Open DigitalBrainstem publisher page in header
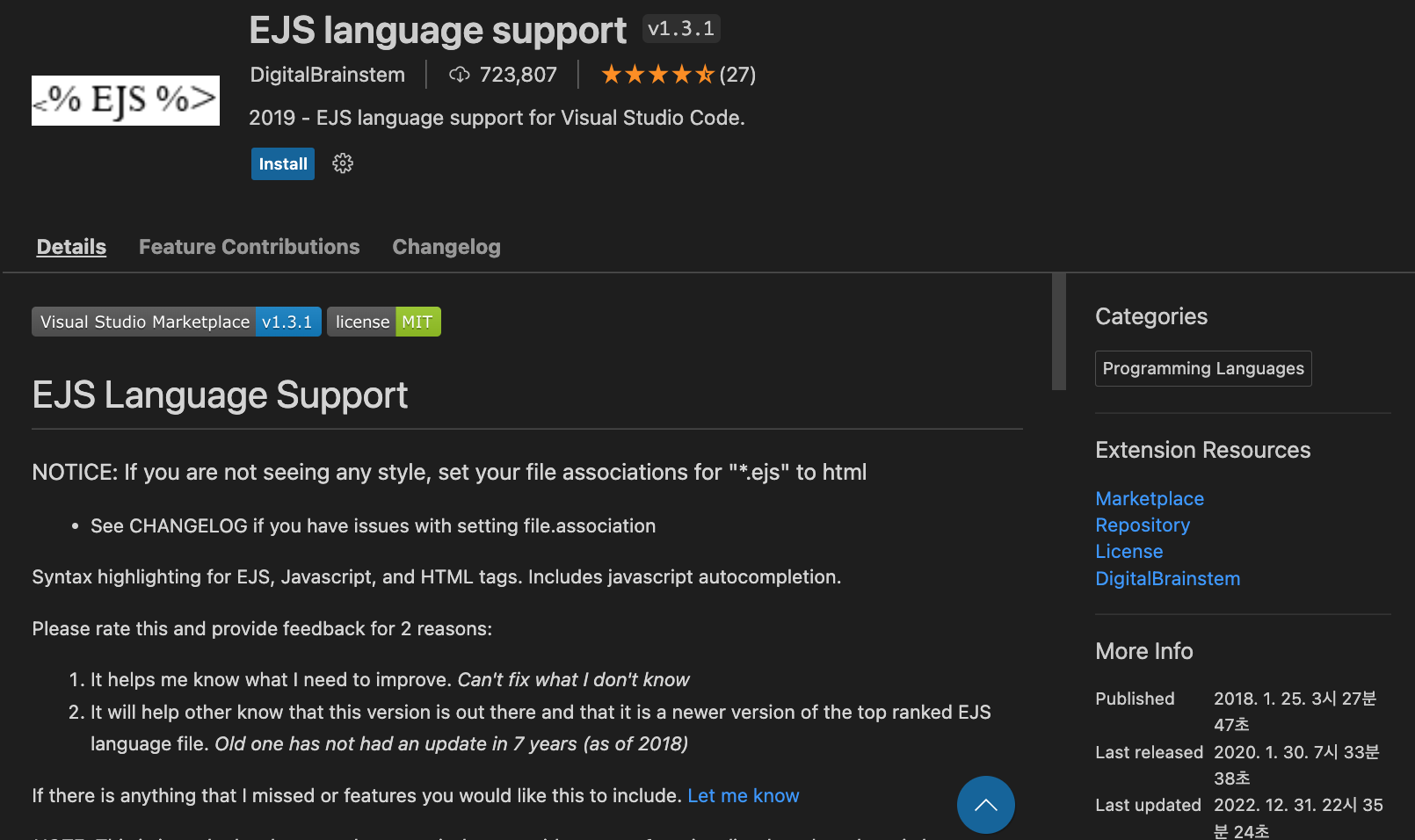Viewport: 1415px width, 840px height. (328, 75)
